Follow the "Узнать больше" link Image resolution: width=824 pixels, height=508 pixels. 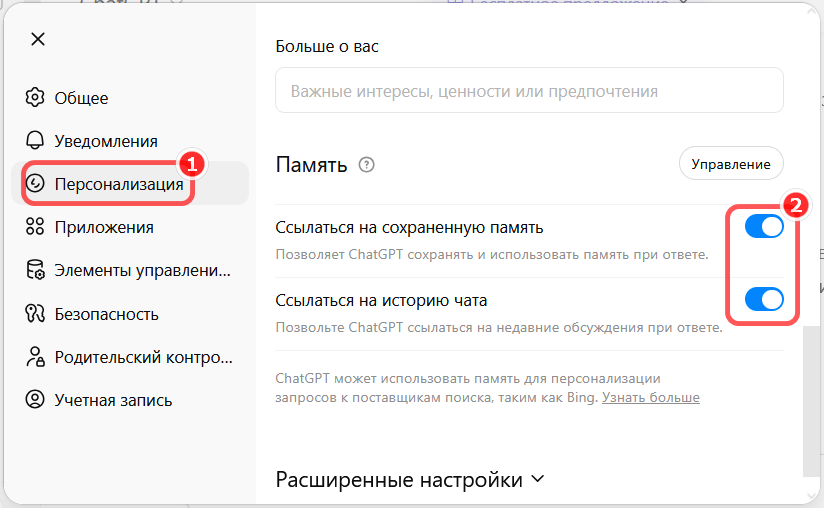(x=650, y=397)
